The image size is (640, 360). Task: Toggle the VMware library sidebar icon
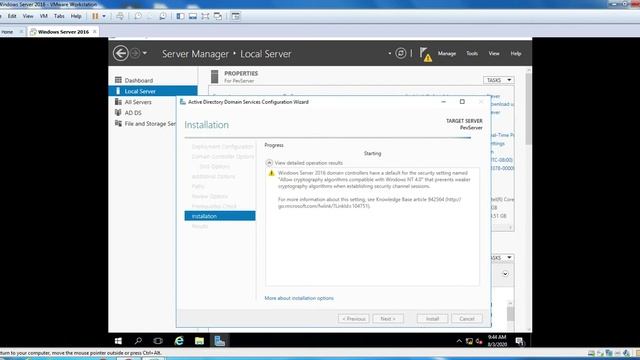180,16
